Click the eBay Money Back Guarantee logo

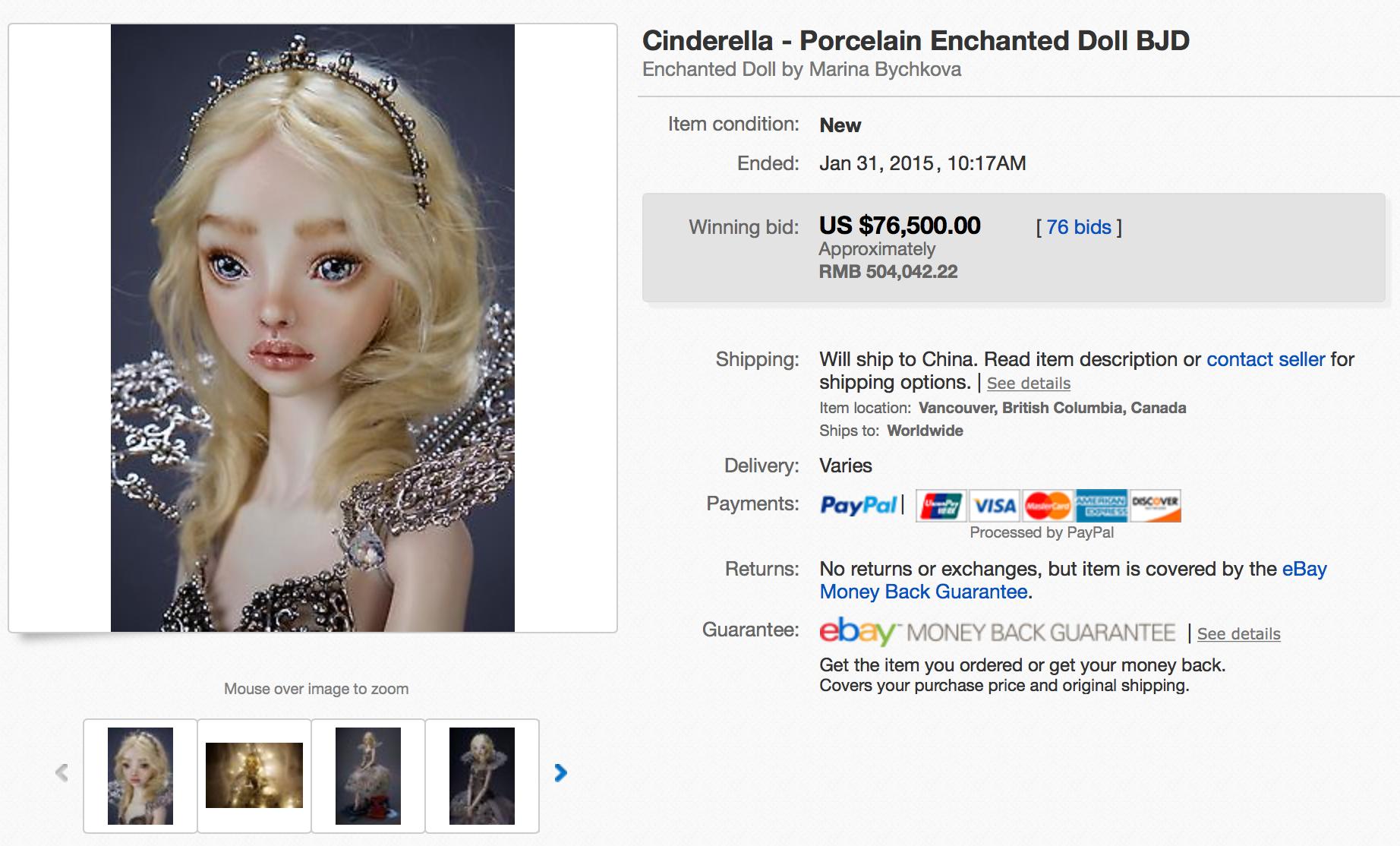pos(997,633)
